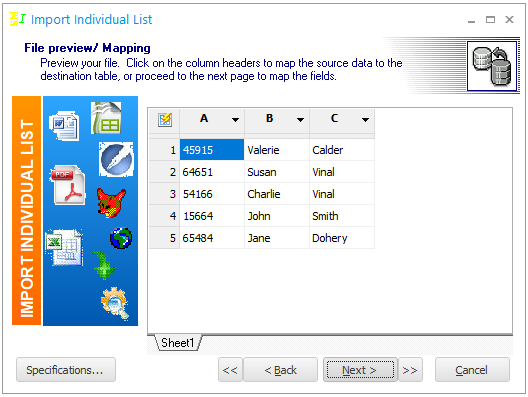This screenshot has width=528, height=397.
Task: Open column C mapping dropdown arrow
Action: coord(365,120)
